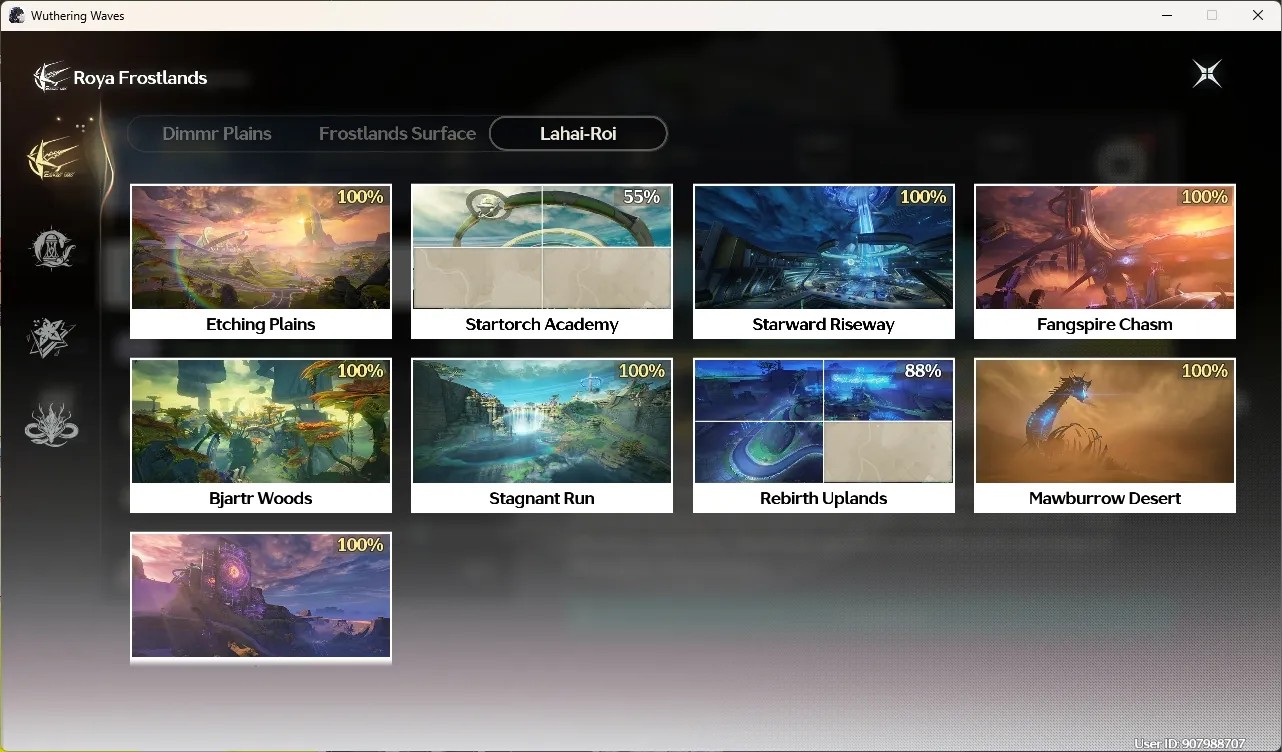The image size is (1282, 752).
Task: Click the Wuthering Waves app icon in title bar
Action: pos(16,15)
